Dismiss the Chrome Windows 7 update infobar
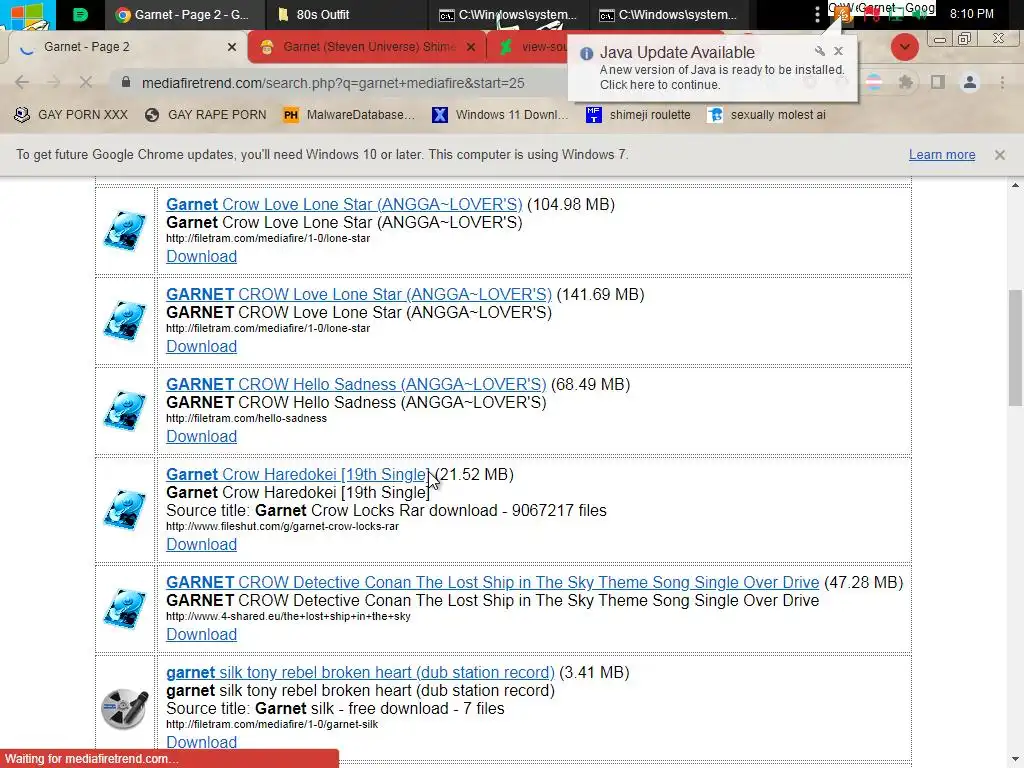The width and height of the screenshot is (1024, 768). [999, 155]
